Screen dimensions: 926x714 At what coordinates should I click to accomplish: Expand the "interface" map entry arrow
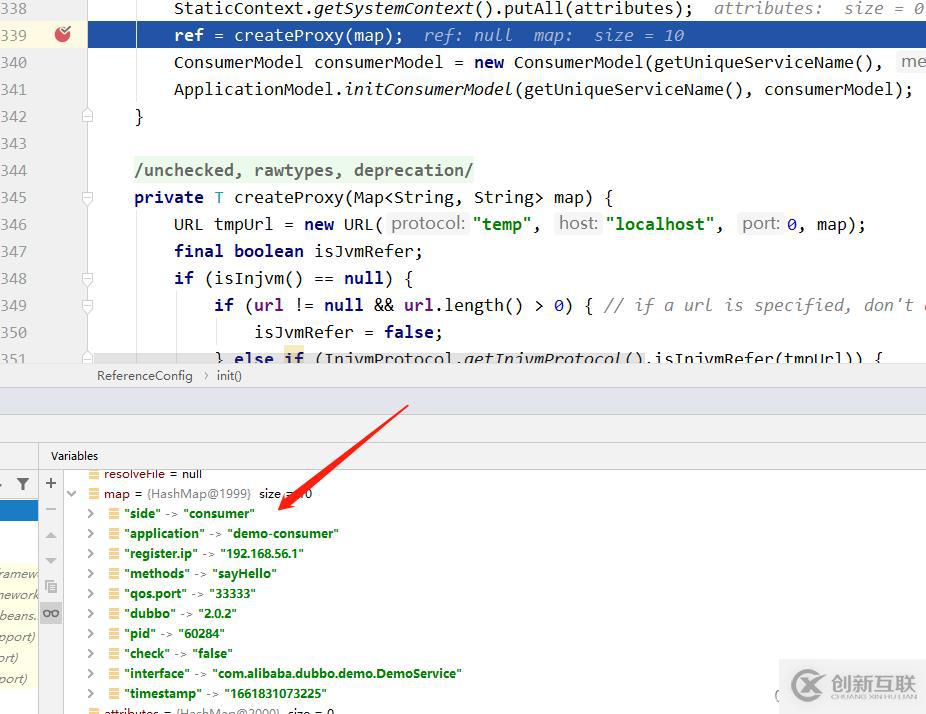click(91, 674)
